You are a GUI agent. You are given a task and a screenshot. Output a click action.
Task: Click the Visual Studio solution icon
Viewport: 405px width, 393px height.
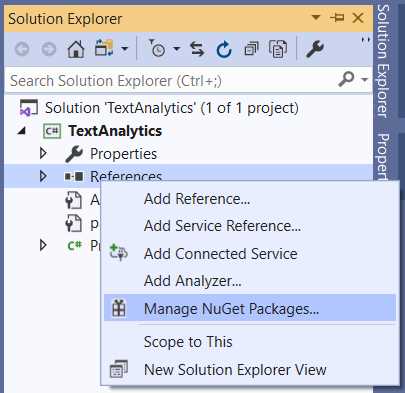click(28, 108)
